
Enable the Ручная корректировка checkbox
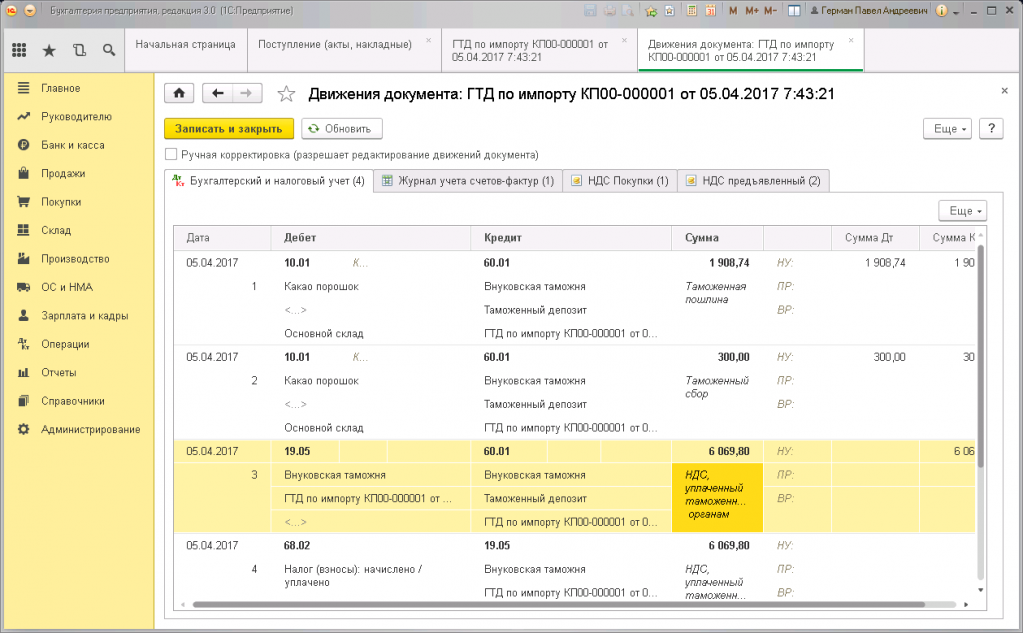click(171, 155)
